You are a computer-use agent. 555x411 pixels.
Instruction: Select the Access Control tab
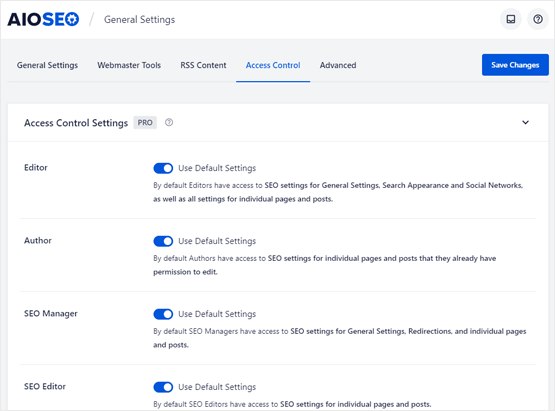pos(273,65)
